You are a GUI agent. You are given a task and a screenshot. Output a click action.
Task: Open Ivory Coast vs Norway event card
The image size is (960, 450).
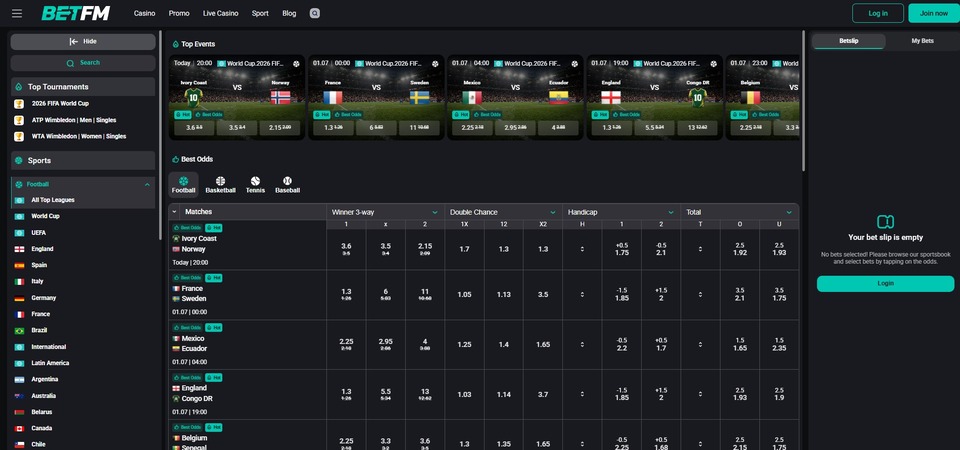(x=236, y=97)
